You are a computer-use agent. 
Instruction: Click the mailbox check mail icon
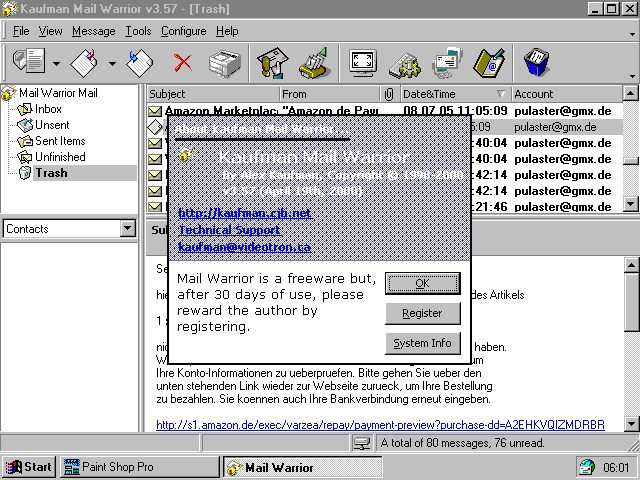(x=273, y=63)
